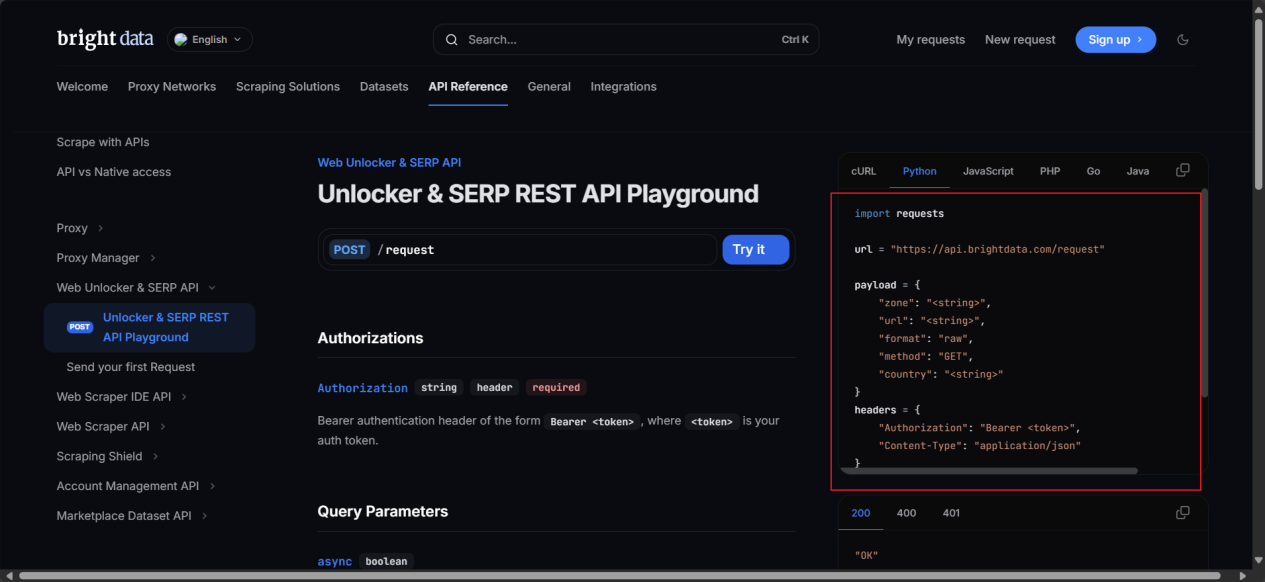Click the Sign up button

pos(1115,40)
